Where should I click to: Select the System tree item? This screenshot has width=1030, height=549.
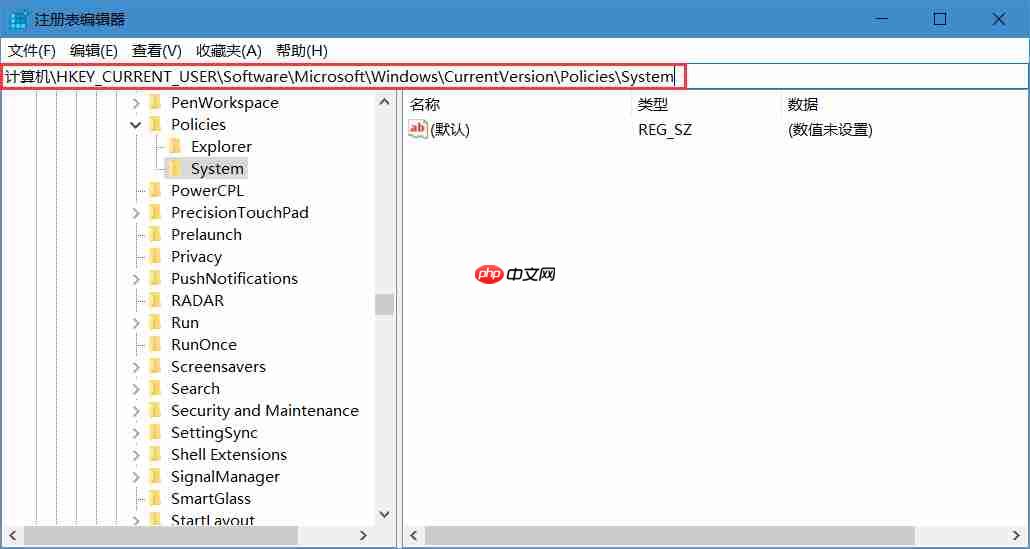[217, 169]
